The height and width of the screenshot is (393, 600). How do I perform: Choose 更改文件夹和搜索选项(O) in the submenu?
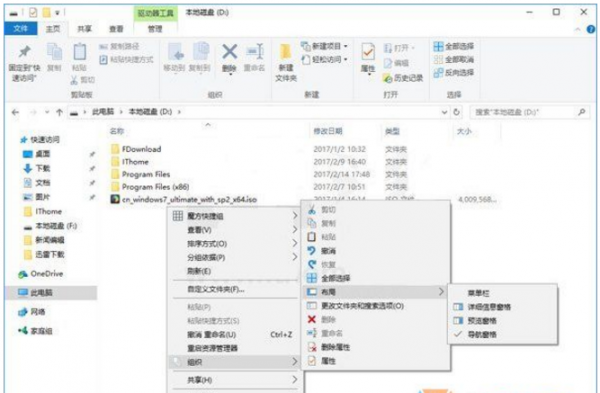tap(376, 306)
